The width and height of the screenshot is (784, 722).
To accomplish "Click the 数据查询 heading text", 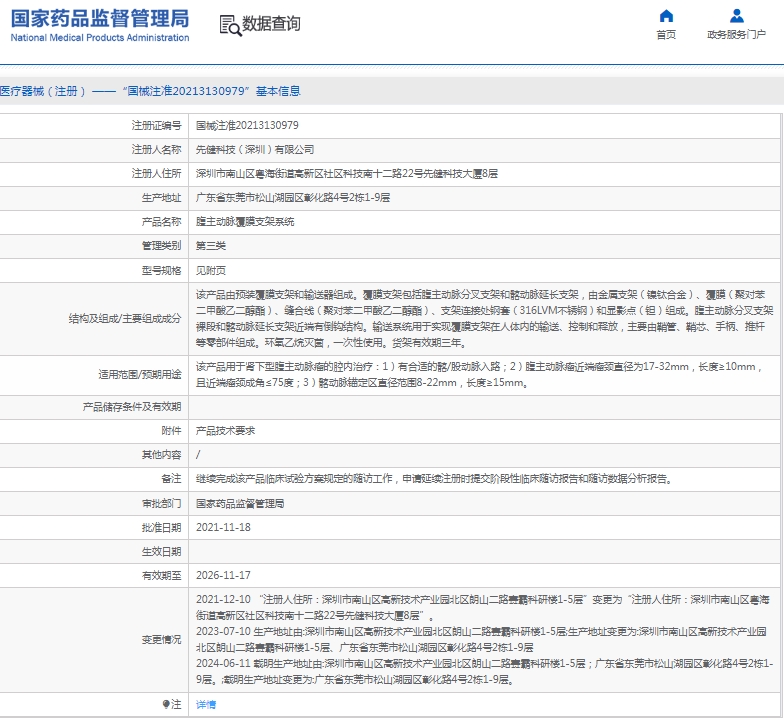I will (x=271, y=24).
